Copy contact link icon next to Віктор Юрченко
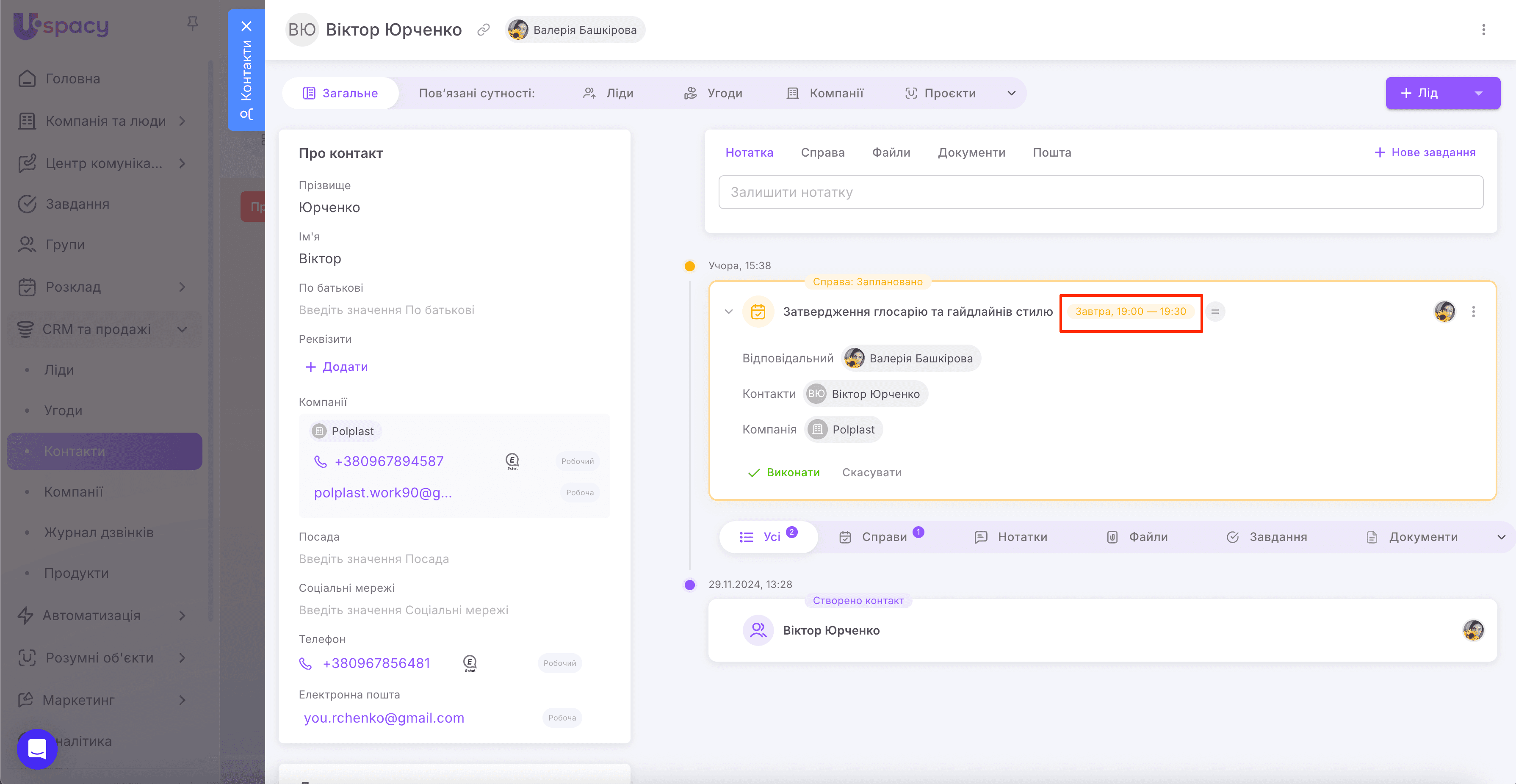The width and height of the screenshot is (1516, 784). click(x=483, y=29)
